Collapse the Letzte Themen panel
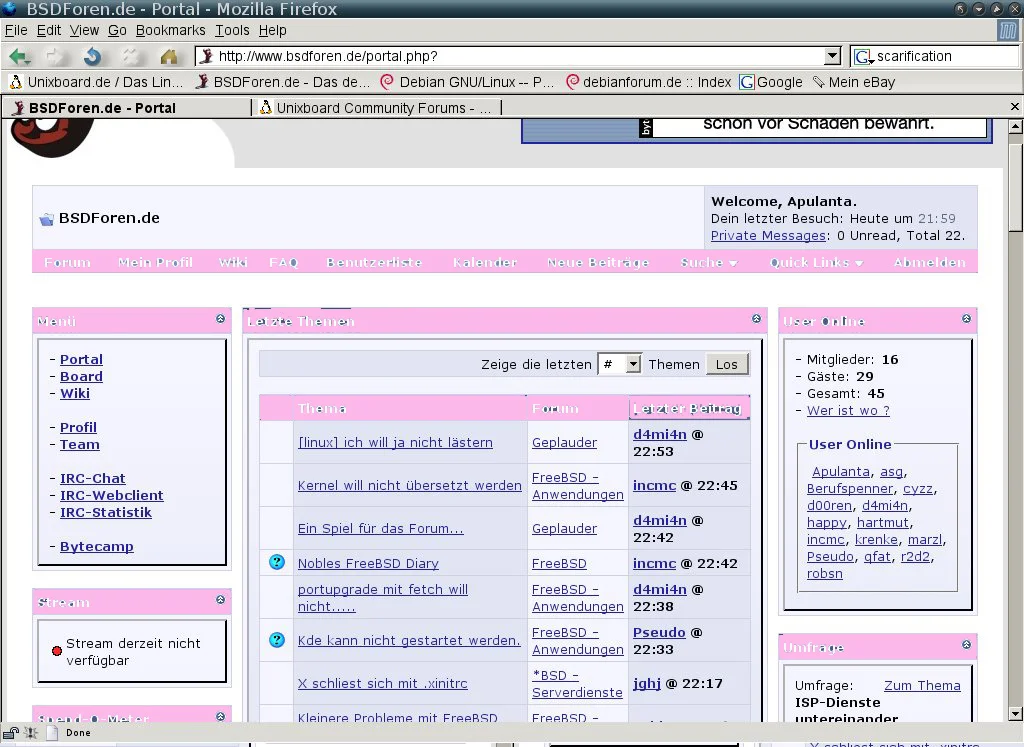Viewport: 1024px width, 747px height. tap(756, 319)
